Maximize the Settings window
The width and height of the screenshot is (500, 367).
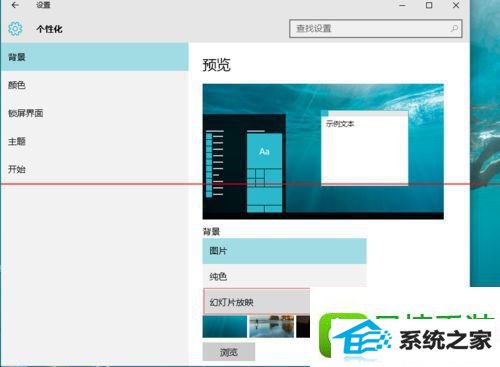tap(429, 5)
